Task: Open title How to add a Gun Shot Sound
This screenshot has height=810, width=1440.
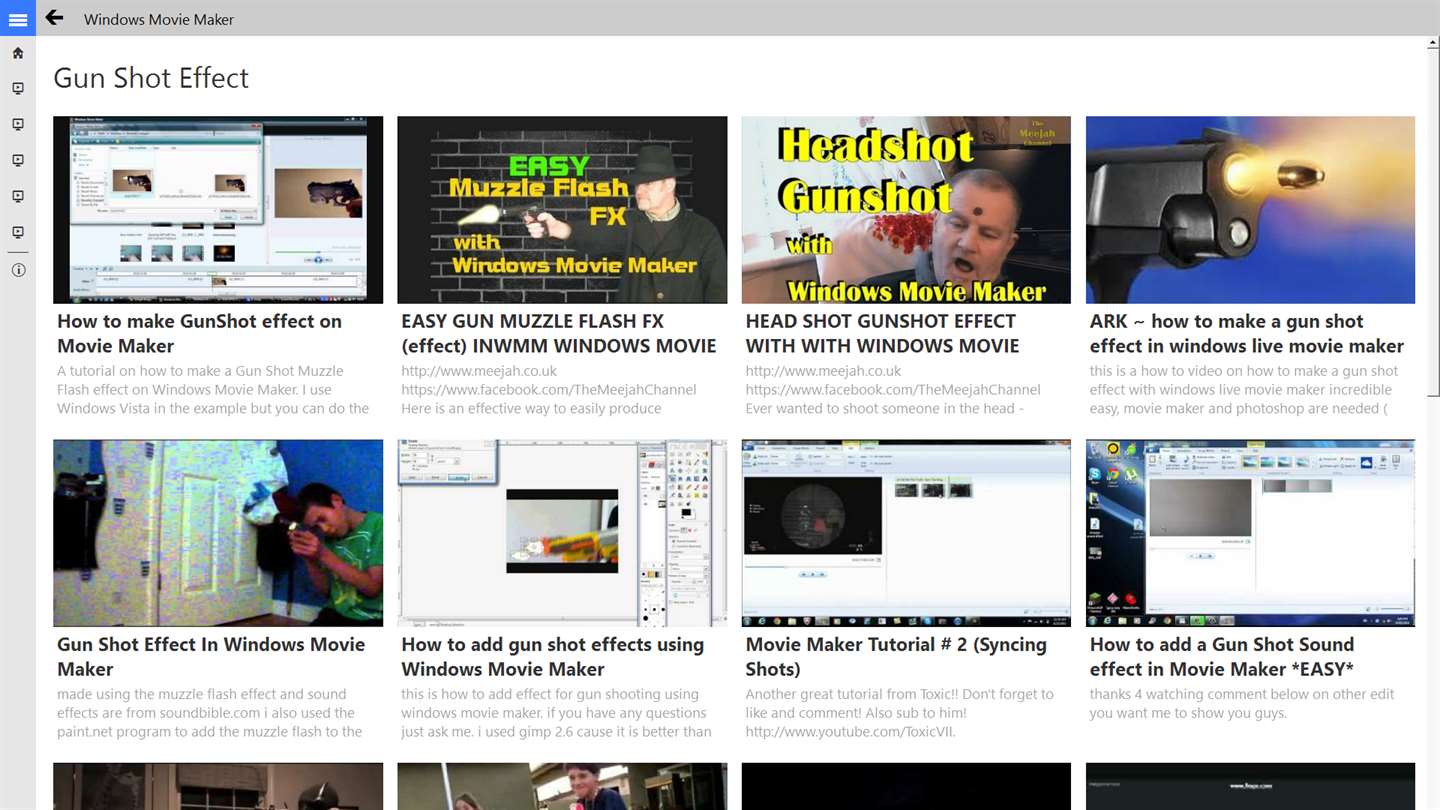Action: pos(1222,657)
